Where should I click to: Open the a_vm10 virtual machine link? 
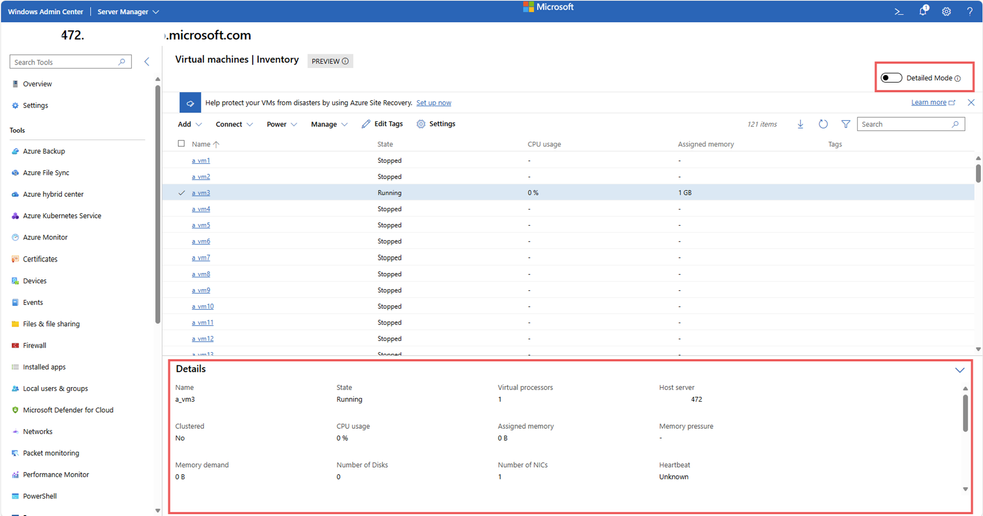pyautogui.click(x=202, y=307)
